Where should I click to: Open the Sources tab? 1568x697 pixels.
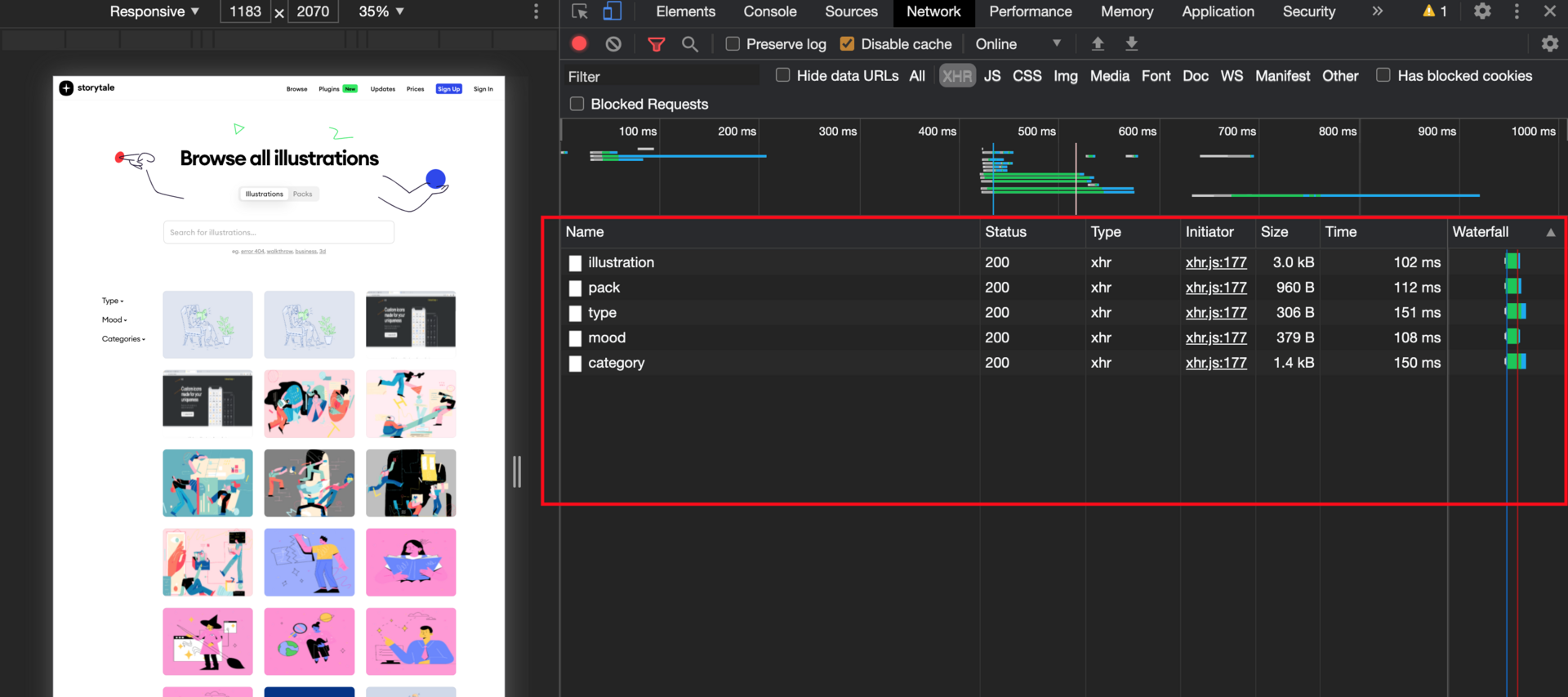[851, 11]
